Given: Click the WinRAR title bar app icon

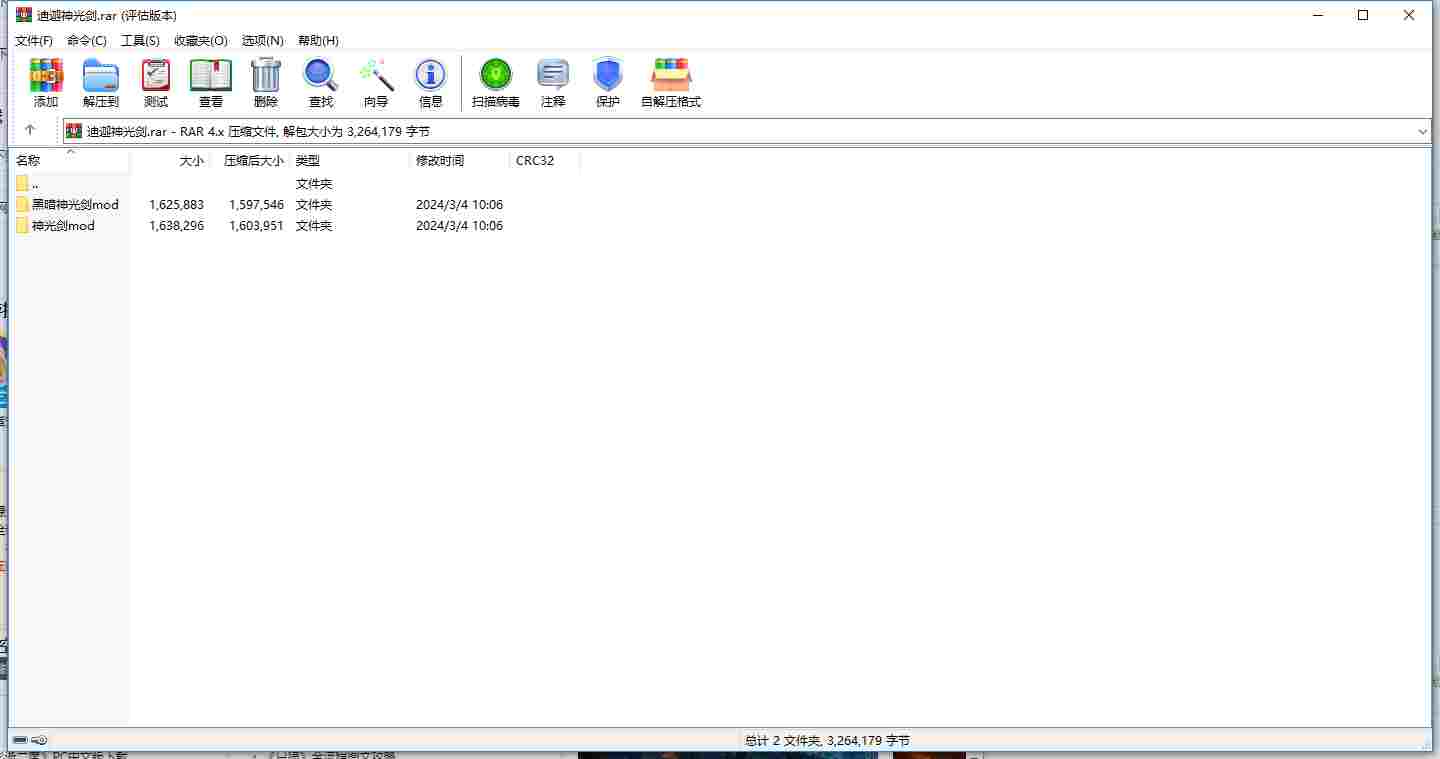Looking at the screenshot, I should point(24,15).
